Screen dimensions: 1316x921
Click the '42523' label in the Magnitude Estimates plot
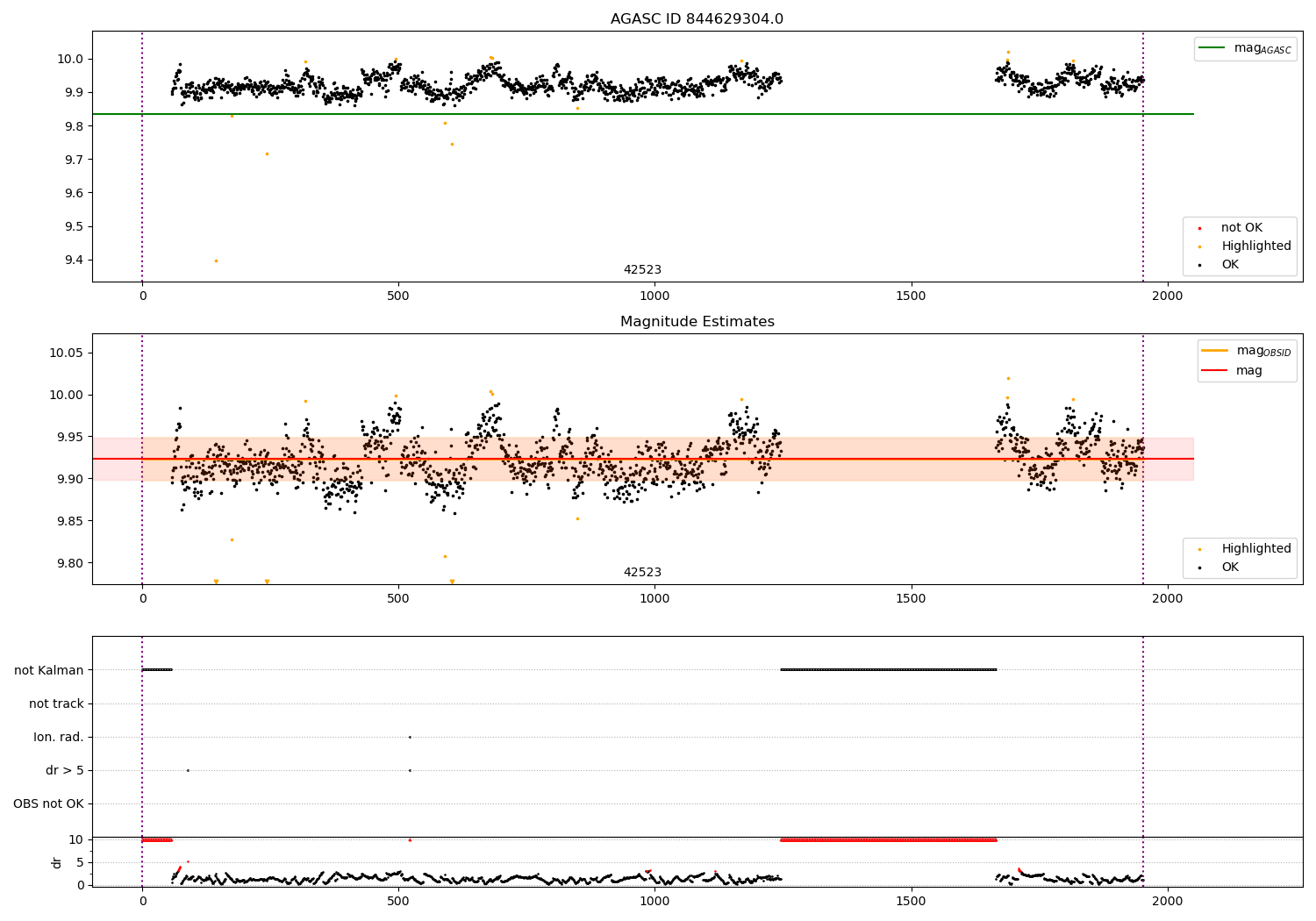[x=642, y=573]
